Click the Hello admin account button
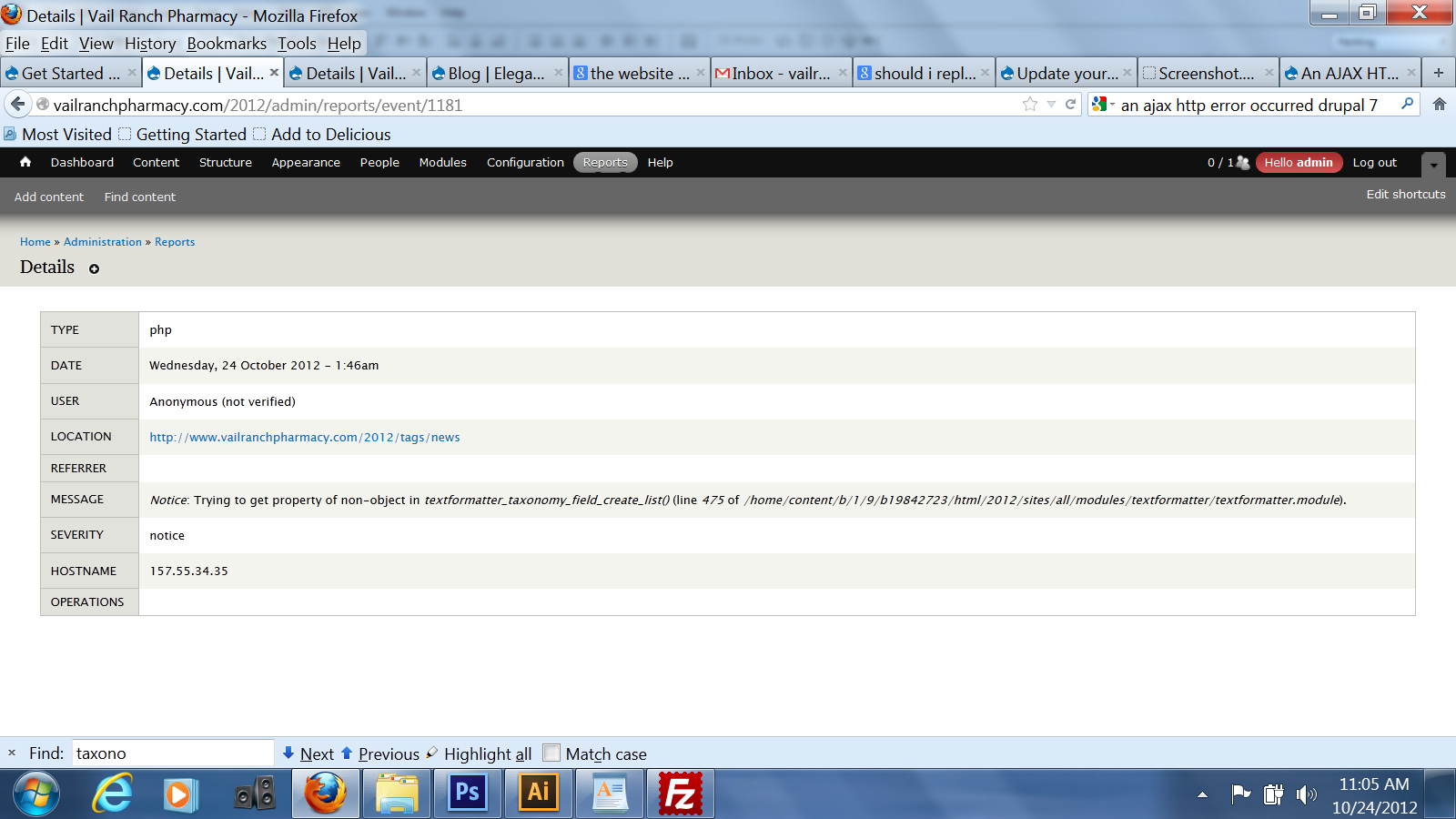 [x=1299, y=162]
